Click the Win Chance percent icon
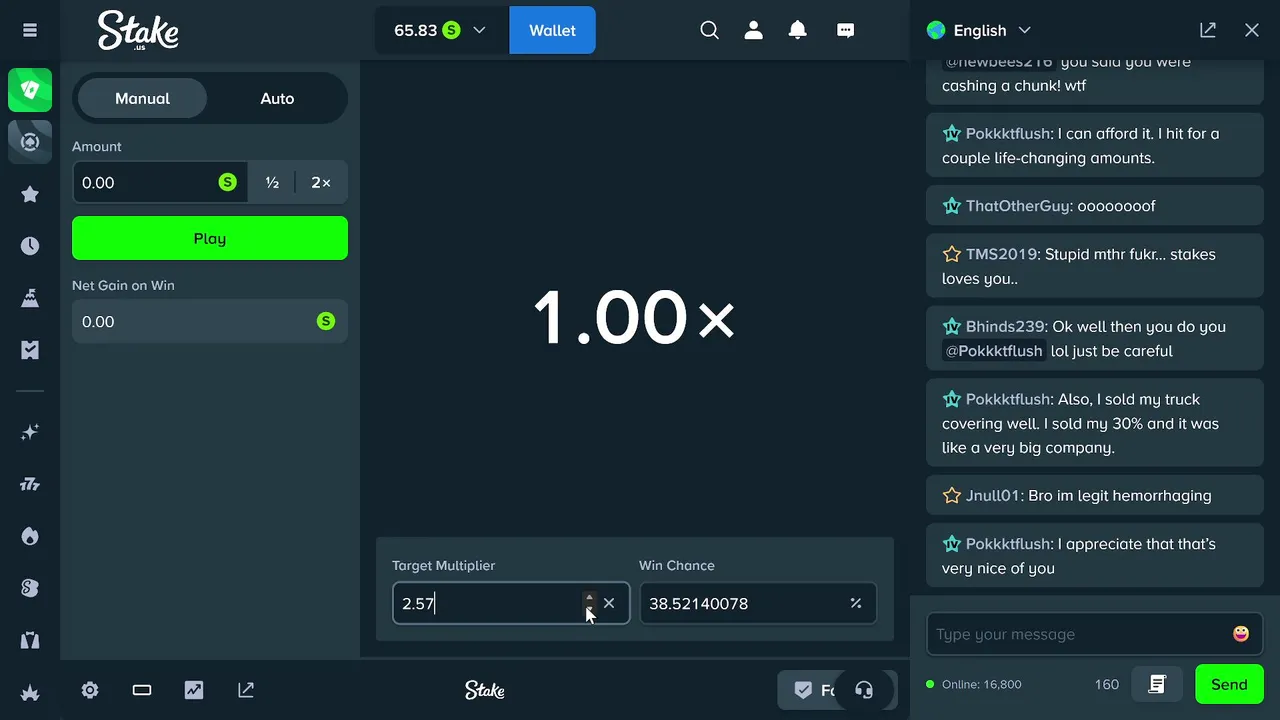This screenshot has height=720, width=1280. (x=856, y=603)
